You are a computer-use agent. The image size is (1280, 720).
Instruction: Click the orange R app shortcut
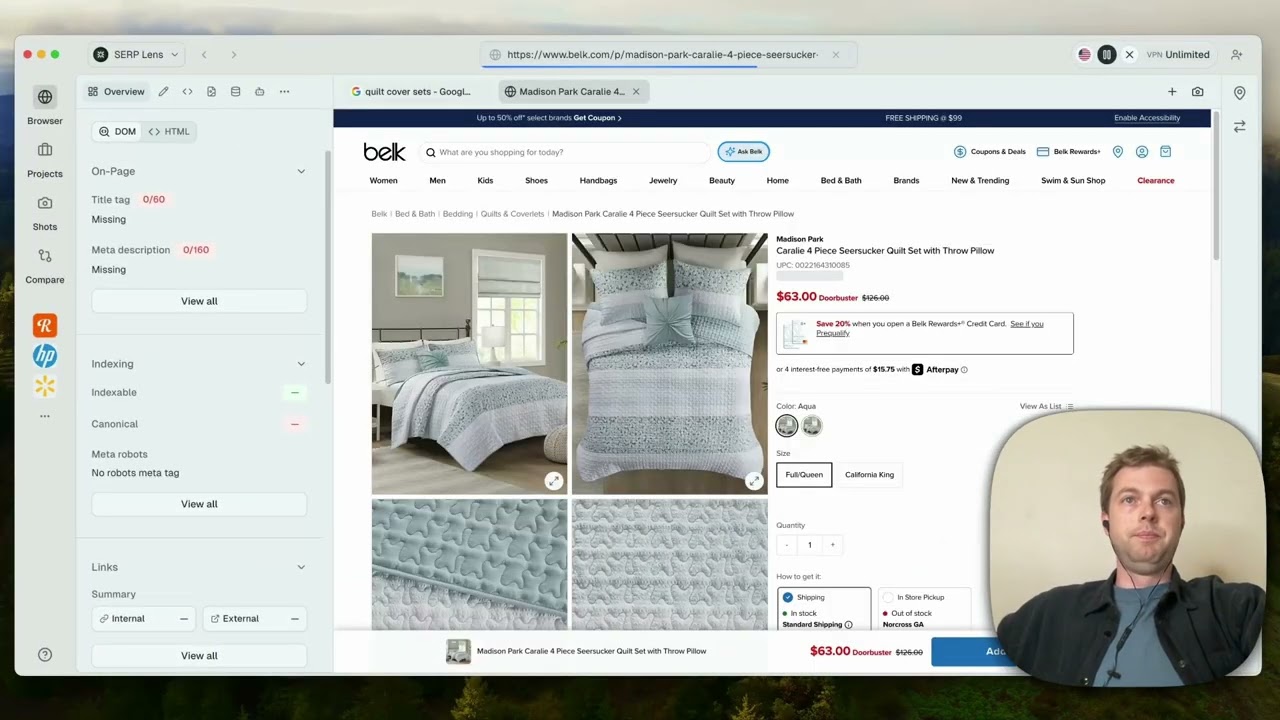tap(45, 325)
